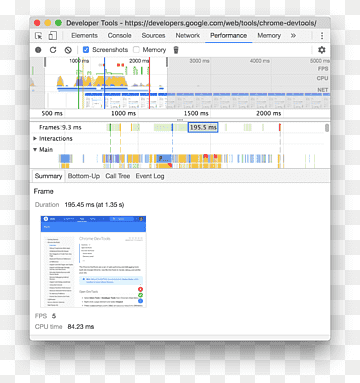Open the Sources tab
360x383 pixels.
(x=153, y=35)
